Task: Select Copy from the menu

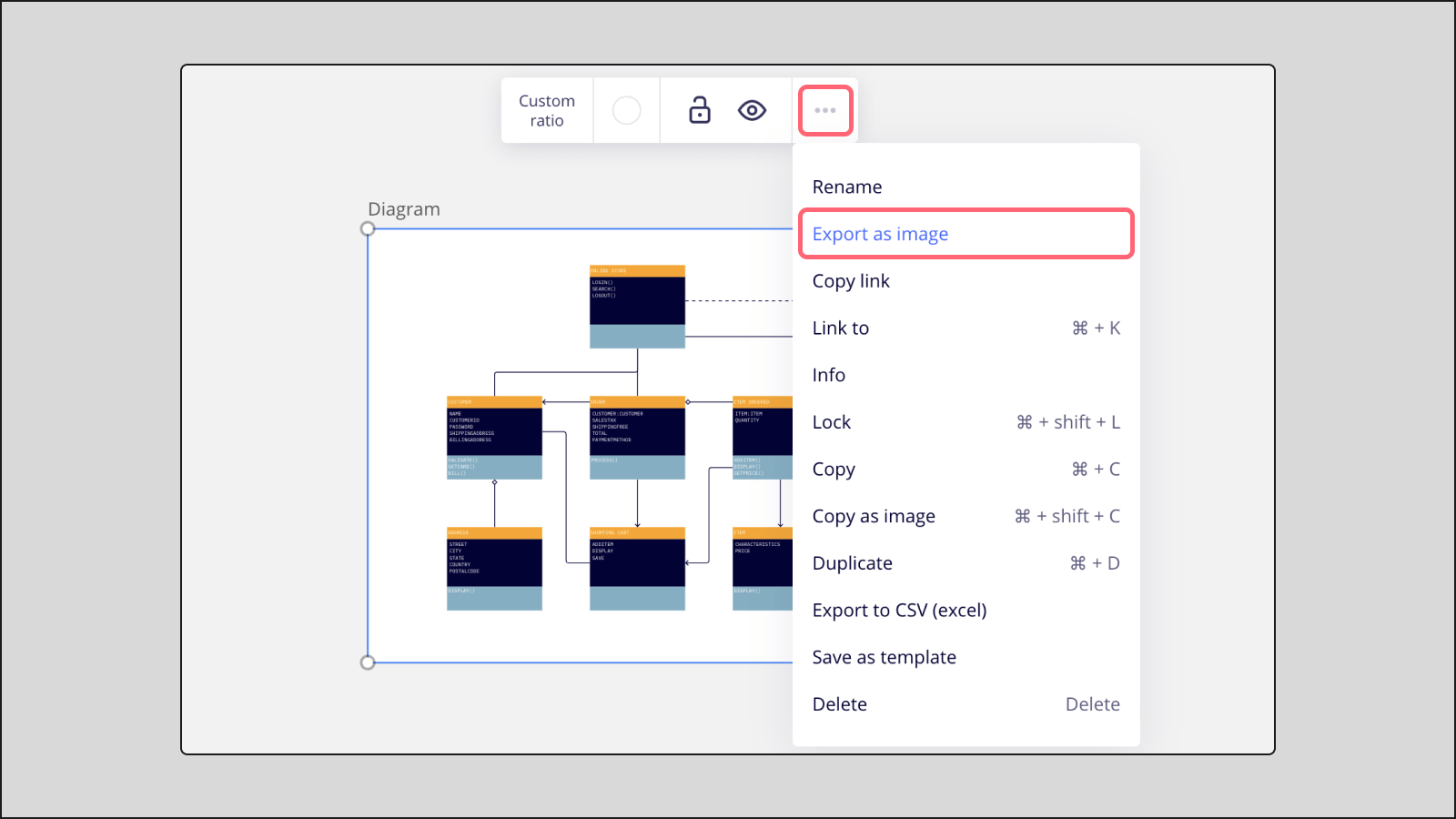Action: point(834,469)
